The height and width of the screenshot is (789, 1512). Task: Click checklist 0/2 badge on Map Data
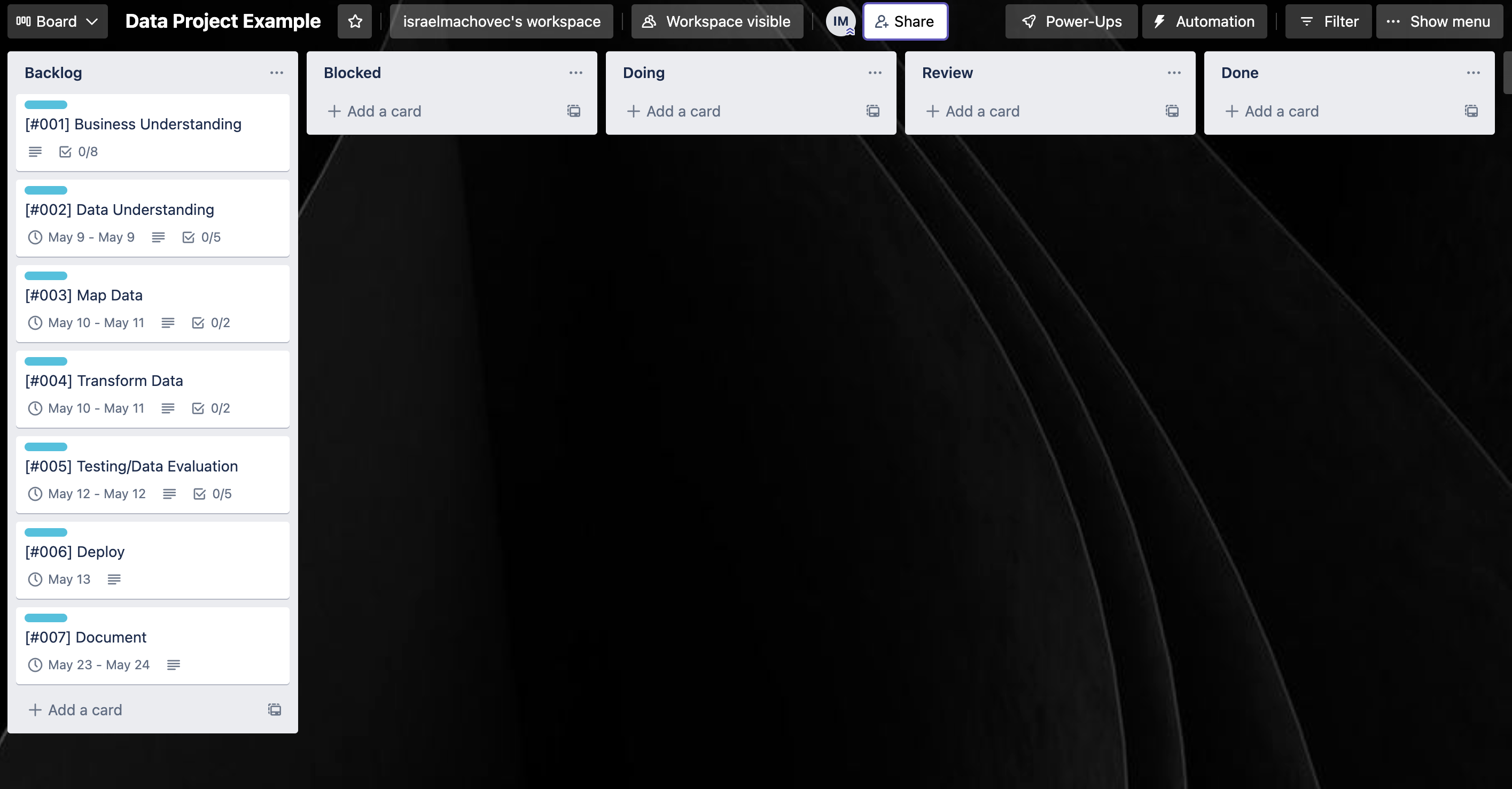click(x=211, y=323)
